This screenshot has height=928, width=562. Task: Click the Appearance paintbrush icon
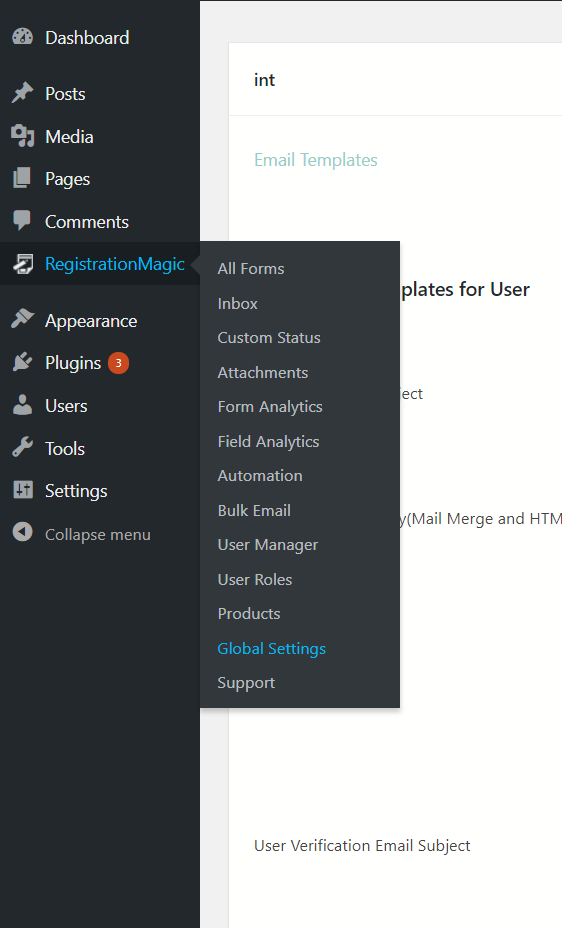(22, 320)
